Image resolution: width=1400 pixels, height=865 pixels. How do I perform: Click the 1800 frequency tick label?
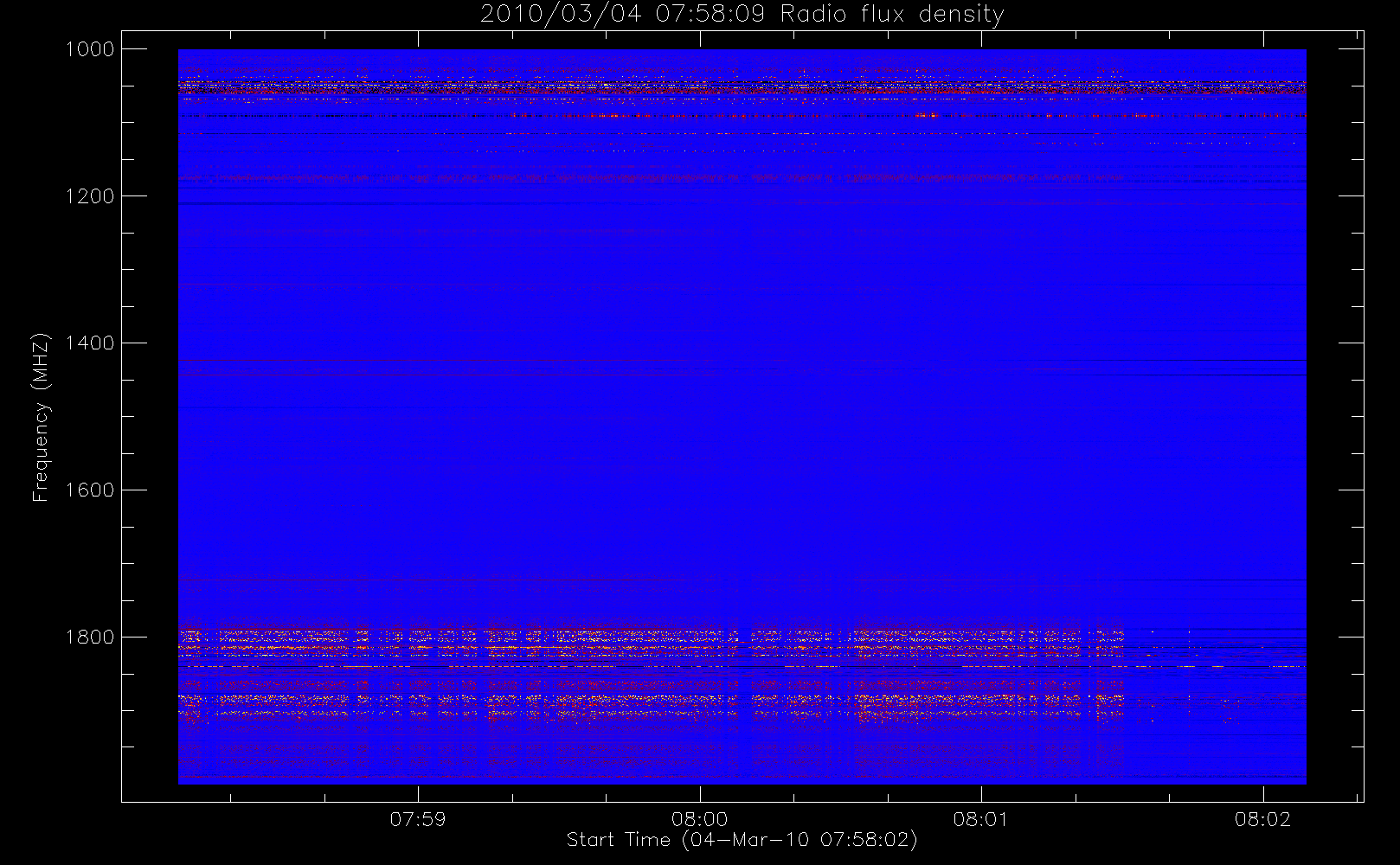coord(90,638)
